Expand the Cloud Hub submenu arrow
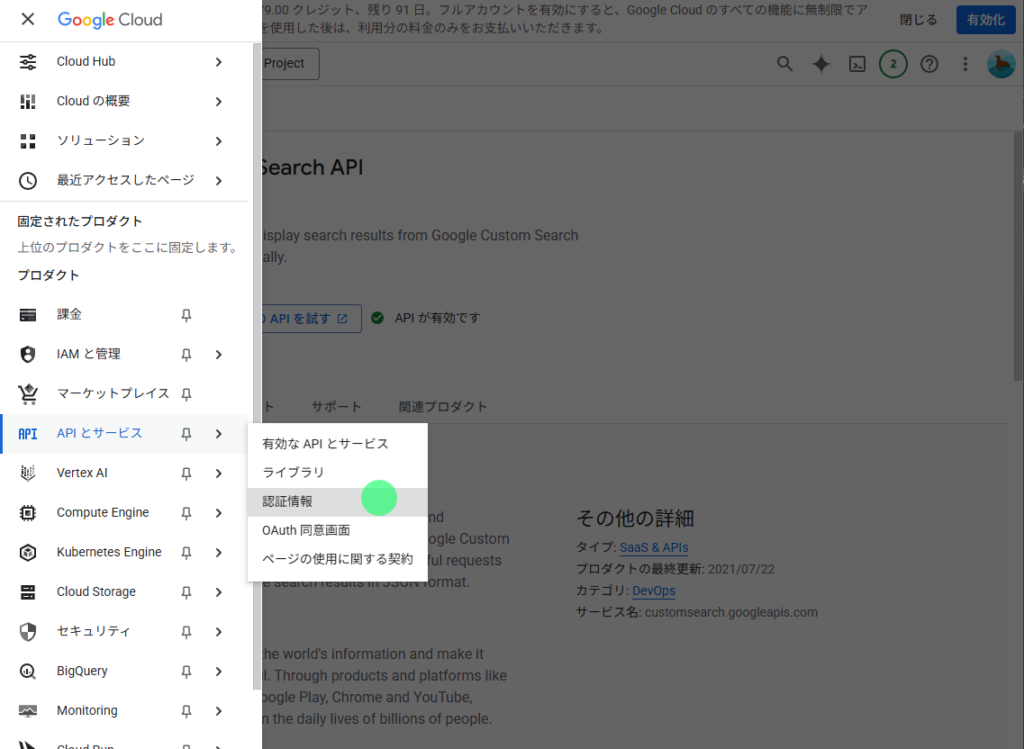This screenshot has height=749, width=1024. pos(218,62)
